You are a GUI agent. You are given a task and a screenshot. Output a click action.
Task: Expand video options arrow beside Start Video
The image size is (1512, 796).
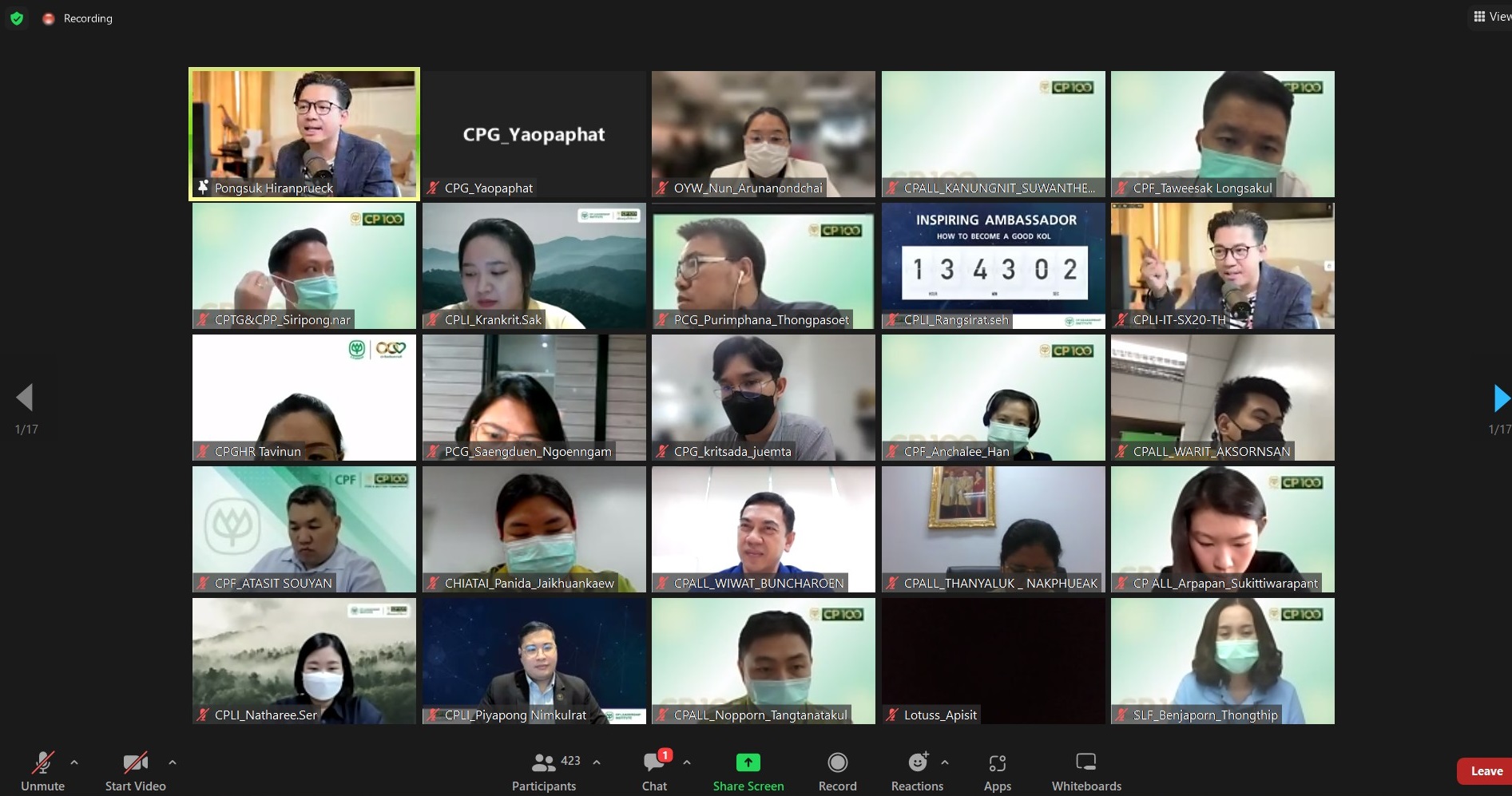click(x=173, y=762)
